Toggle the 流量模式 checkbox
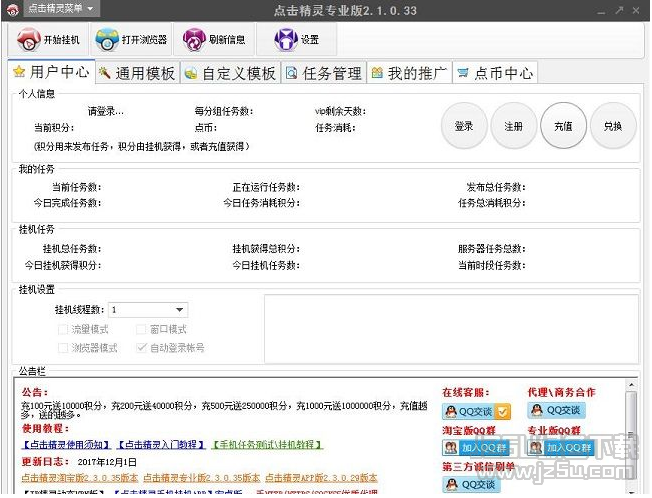The height and width of the screenshot is (498, 652). [63, 330]
